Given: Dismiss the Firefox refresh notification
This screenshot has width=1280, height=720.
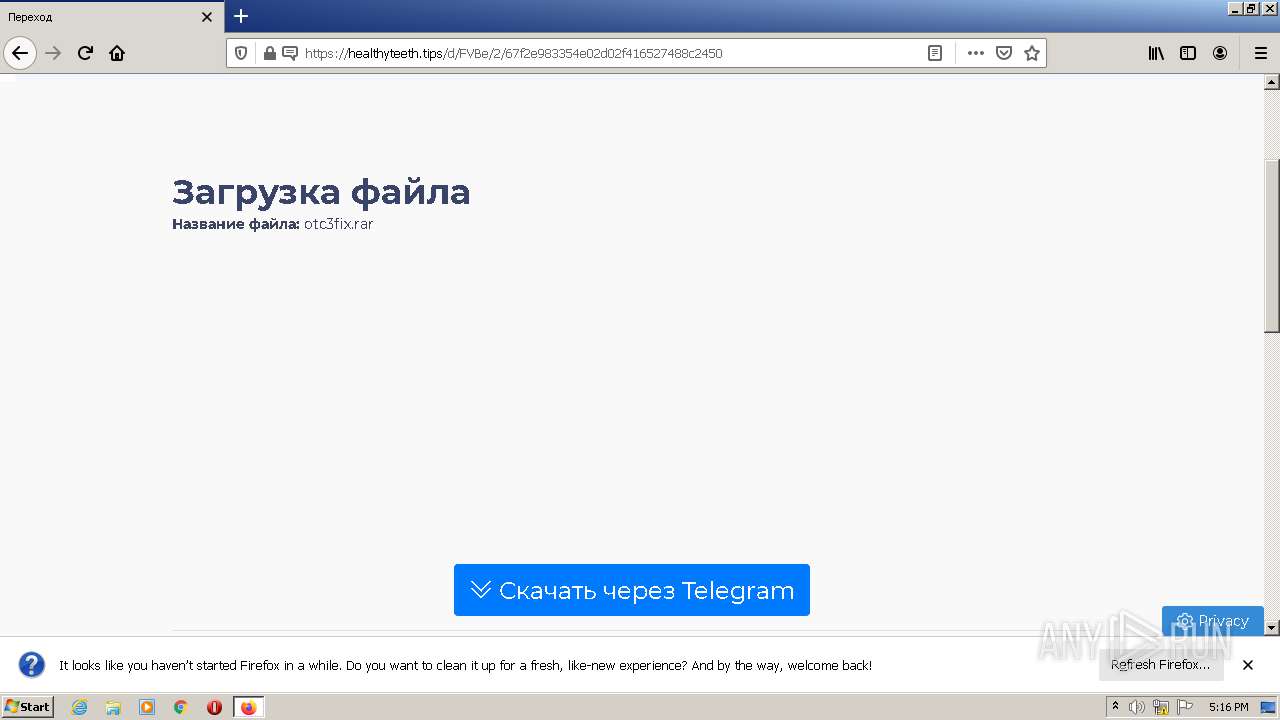Looking at the screenshot, I should click(x=1248, y=665).
